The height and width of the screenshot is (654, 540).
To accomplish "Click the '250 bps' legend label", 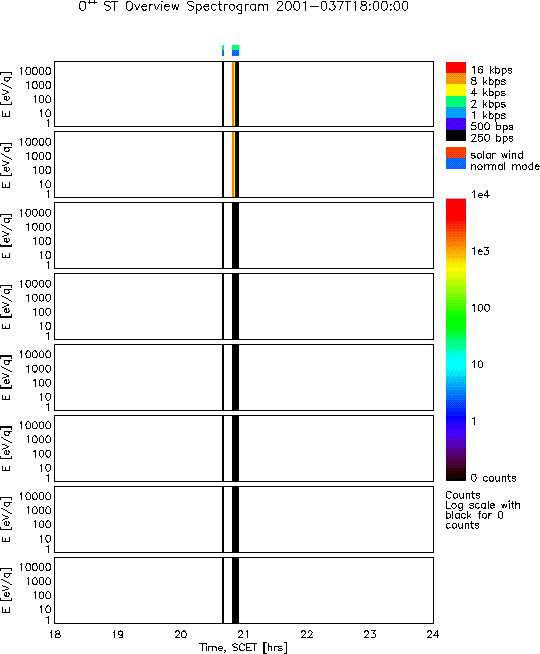I will 492,138.
